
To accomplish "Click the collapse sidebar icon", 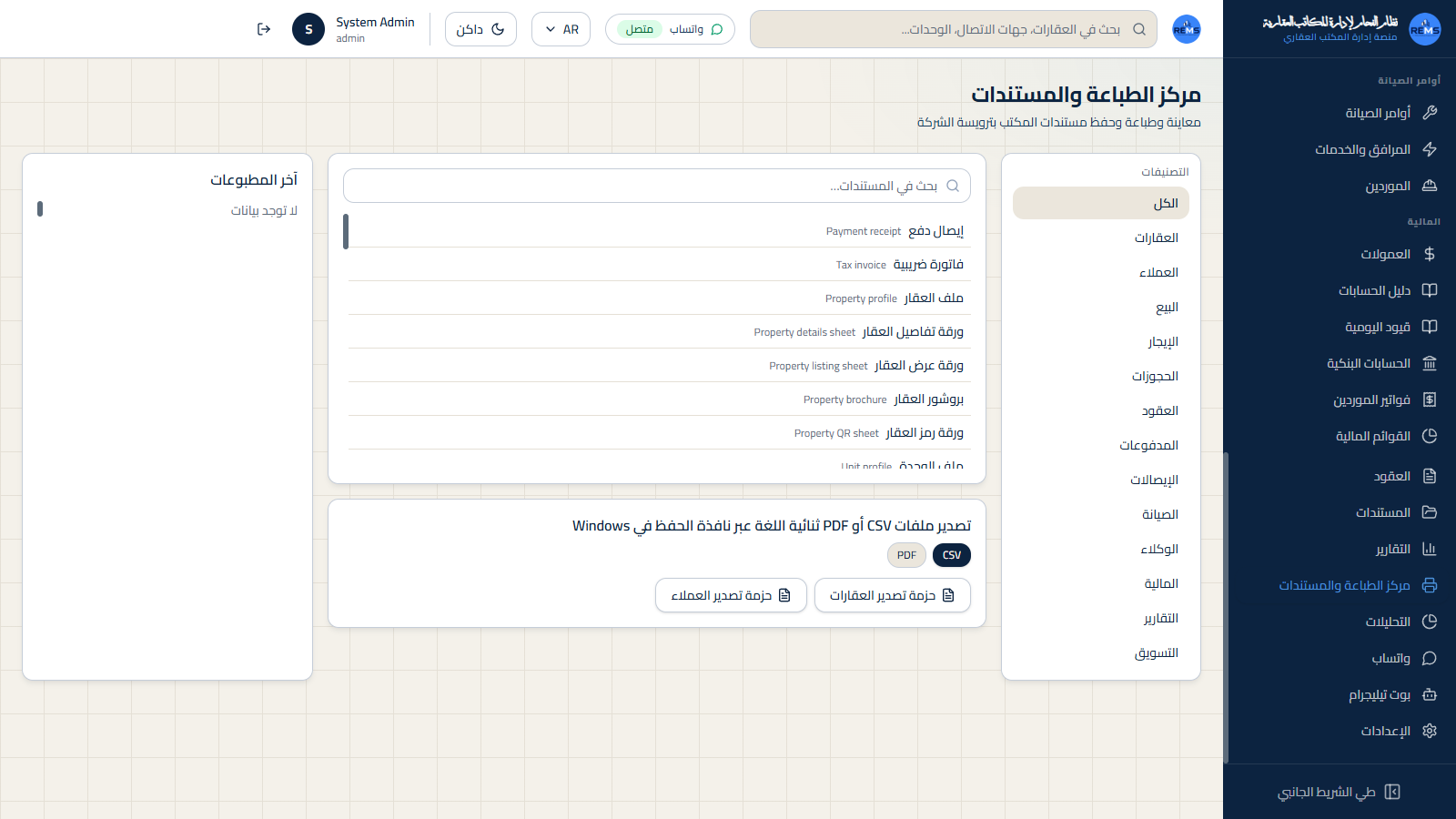I will [x=1392, y=792].
